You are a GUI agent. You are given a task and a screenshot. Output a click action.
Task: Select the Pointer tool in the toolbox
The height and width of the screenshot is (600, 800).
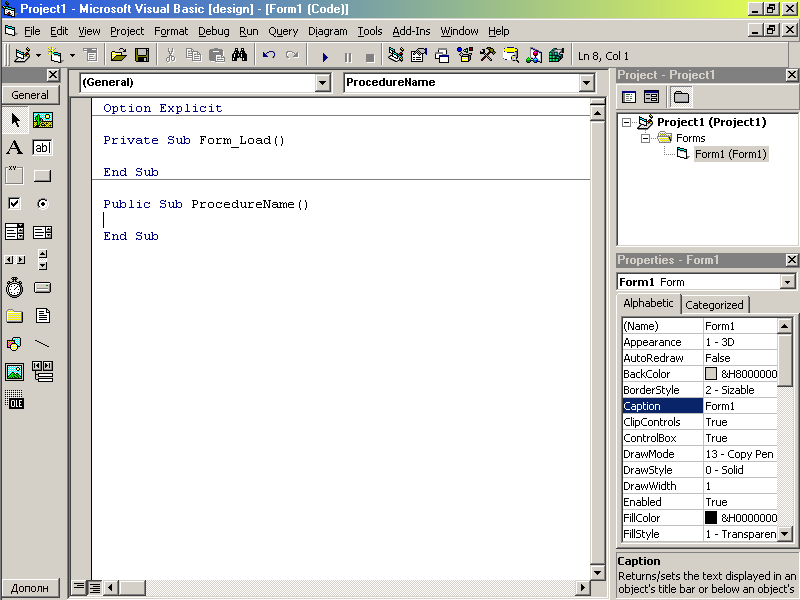point(15,120)
